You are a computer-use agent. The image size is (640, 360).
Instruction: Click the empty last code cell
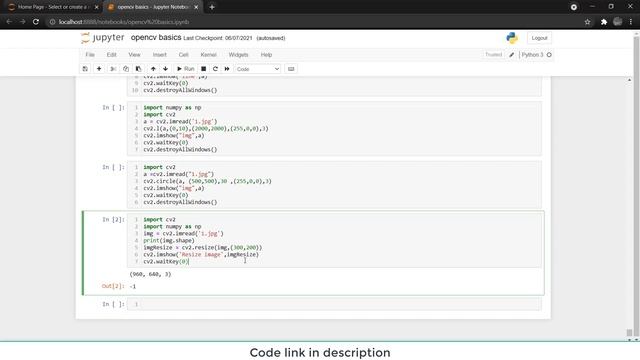click(334, 304)
